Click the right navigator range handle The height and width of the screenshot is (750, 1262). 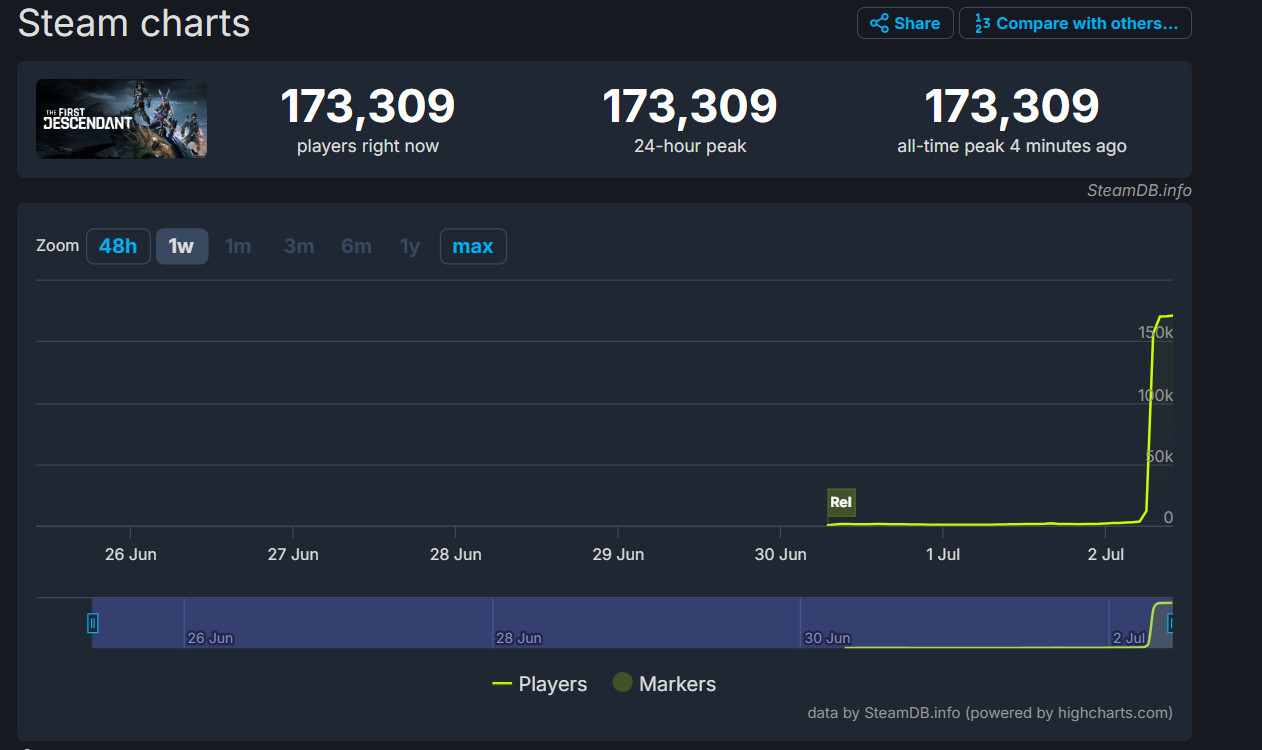pyautogui.click(x=1170, y=623)
